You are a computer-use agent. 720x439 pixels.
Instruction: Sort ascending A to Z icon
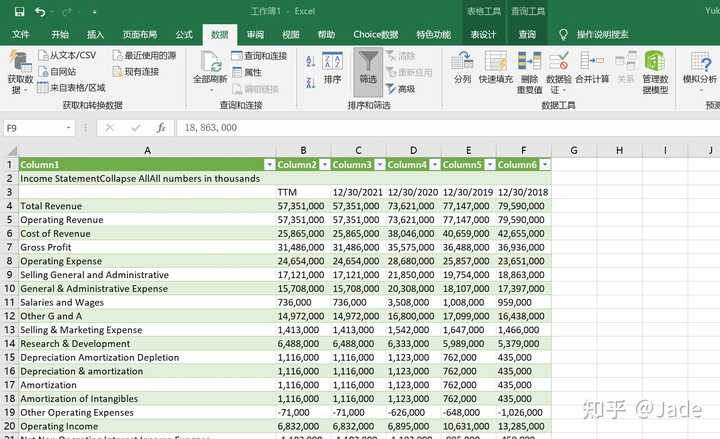310,62
